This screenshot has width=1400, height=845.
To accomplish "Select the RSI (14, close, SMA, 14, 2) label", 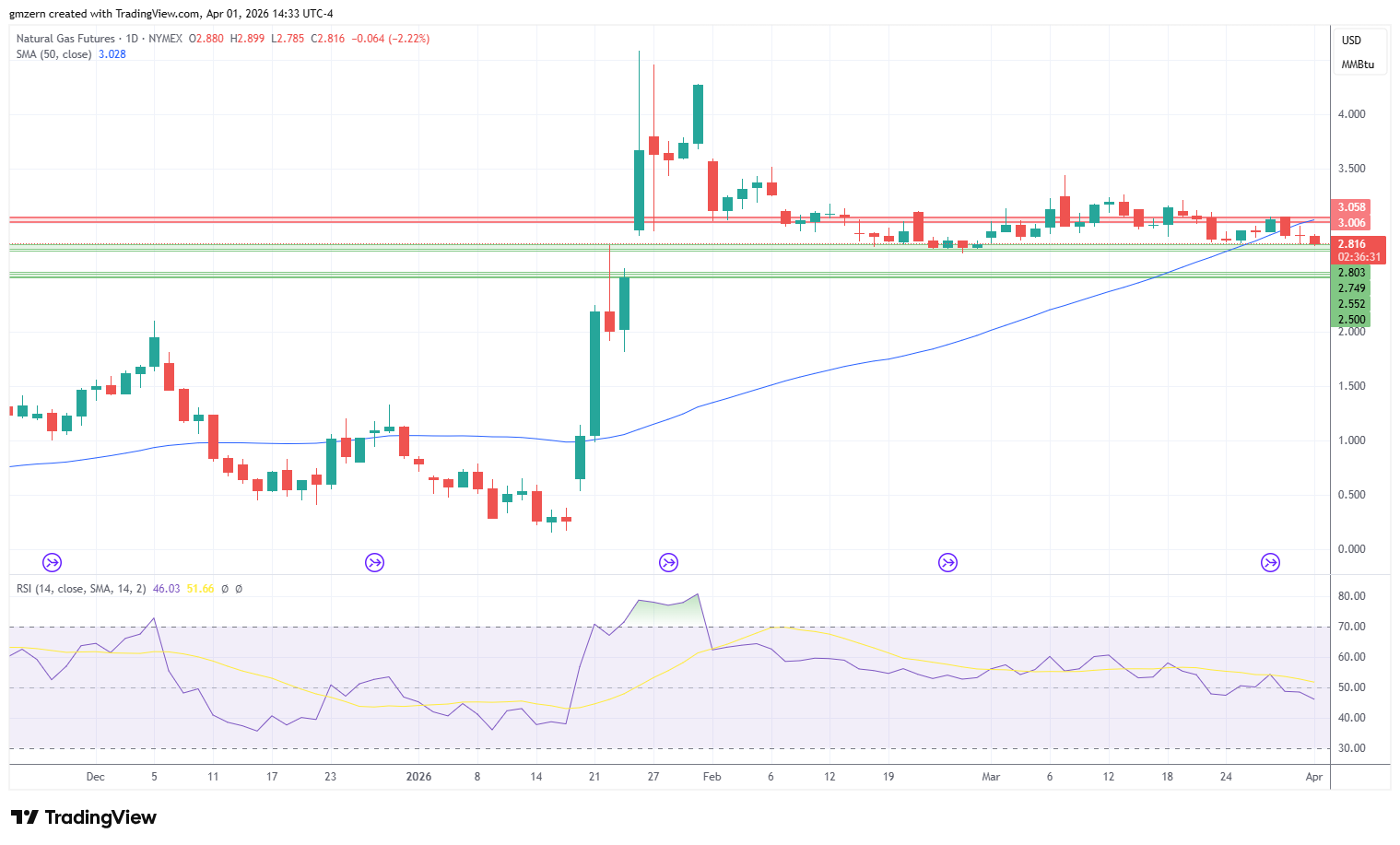I will [x=81, y=589].
